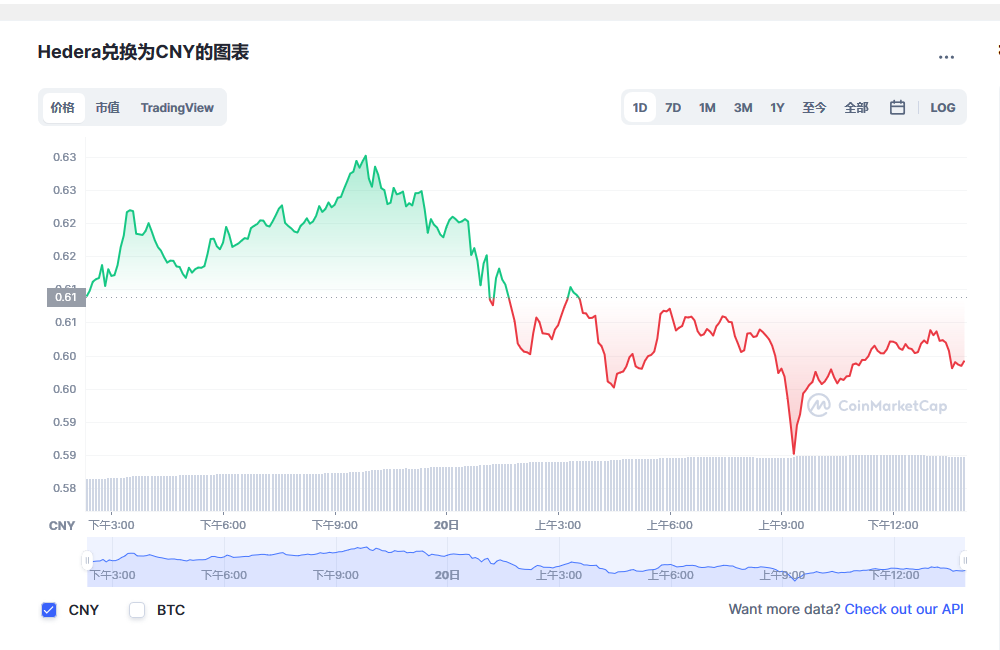Open the calendar date range picker
This screenshot has height=650, width=1000.
(x=897, y=108)
